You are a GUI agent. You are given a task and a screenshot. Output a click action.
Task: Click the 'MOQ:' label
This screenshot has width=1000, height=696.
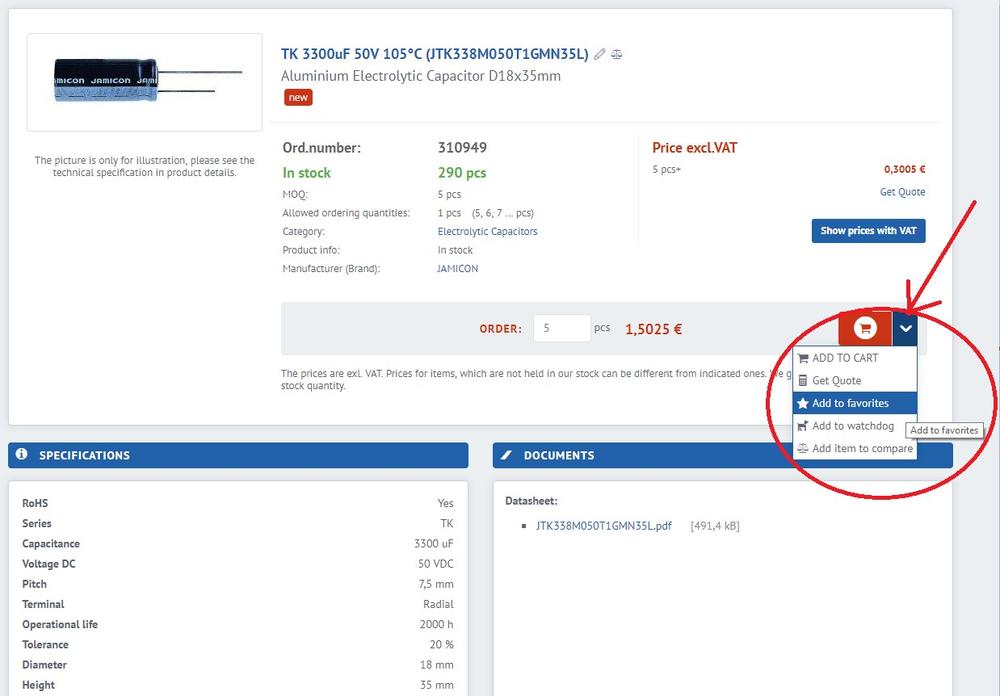pyautogui.click(x=295, y=195)
